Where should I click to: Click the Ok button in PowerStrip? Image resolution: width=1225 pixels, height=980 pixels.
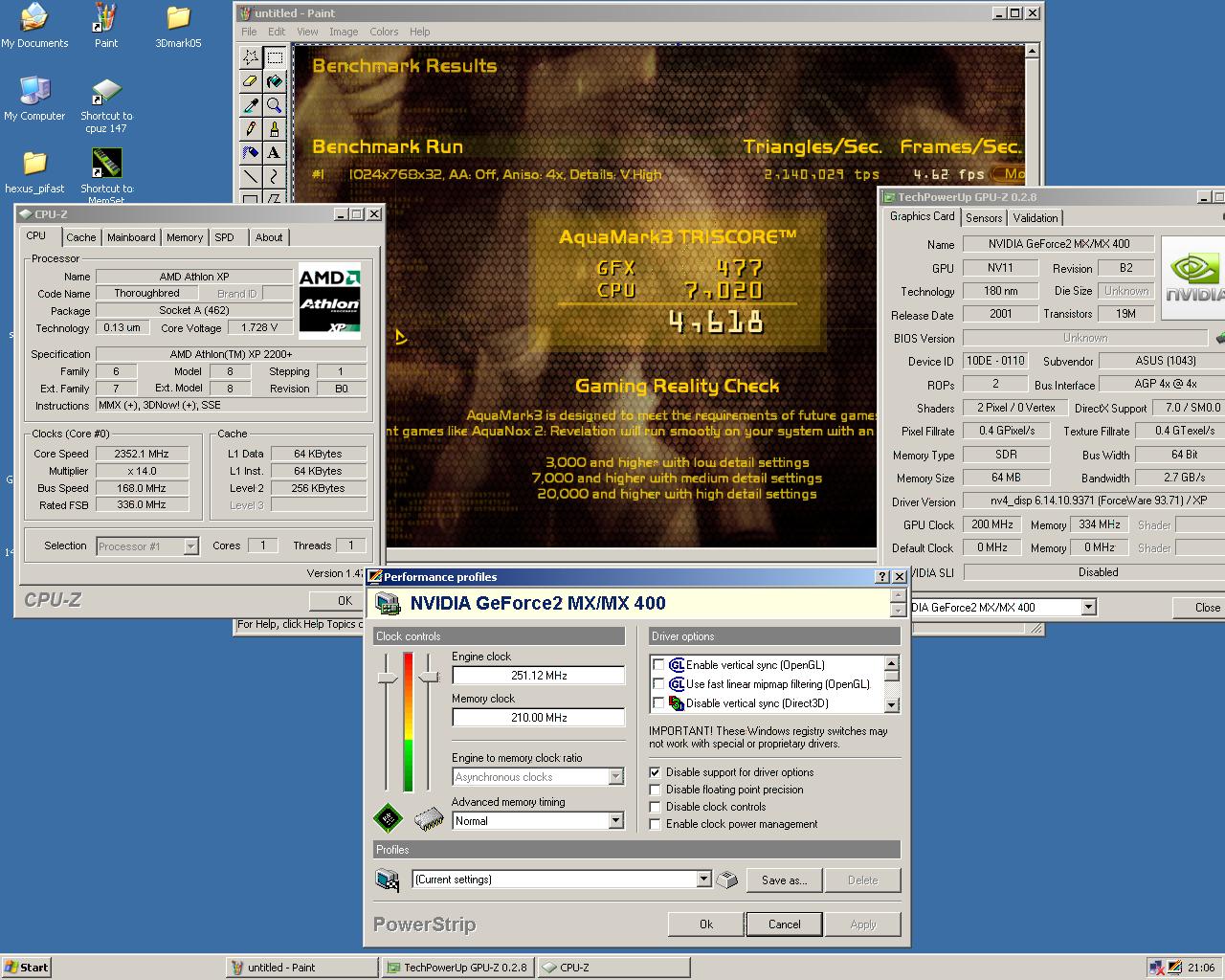pyautogui.click(x=706, y=924)
